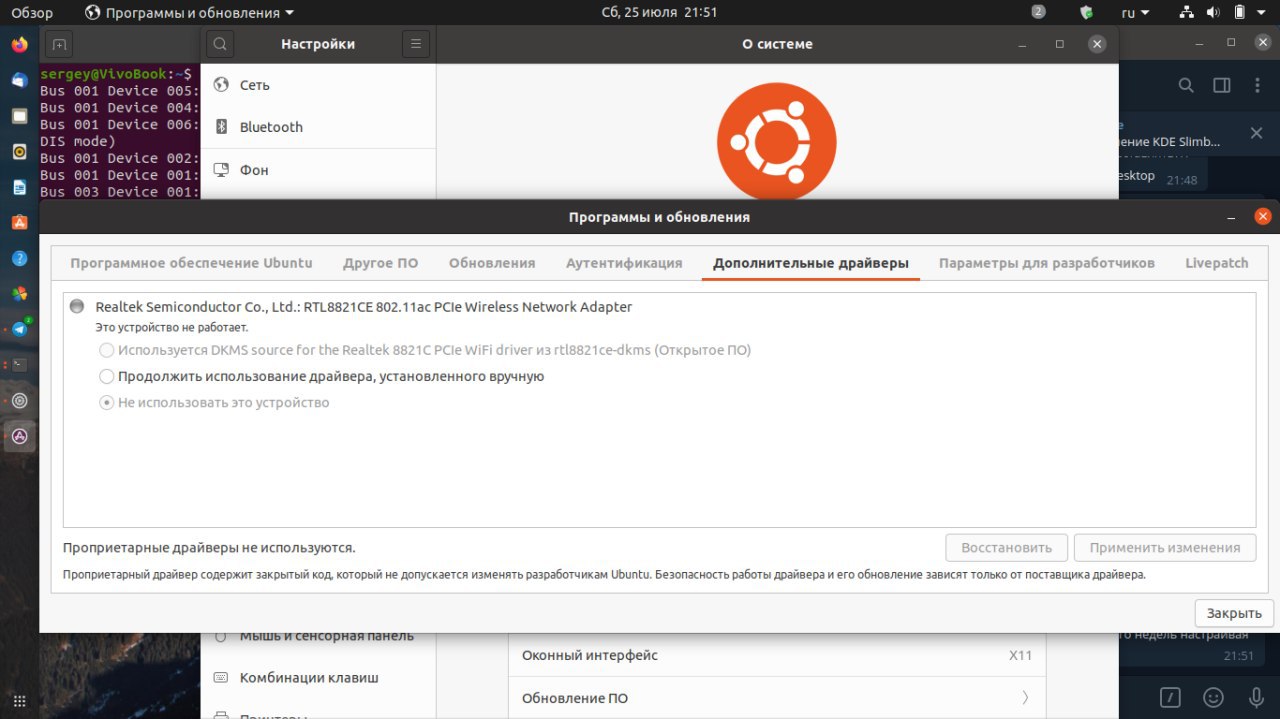Viewport: 1280px width, 719px height.
Task: Select 'Сеть' in Settings sidebar
Action: pyautogui.click(x=318, y=85)
